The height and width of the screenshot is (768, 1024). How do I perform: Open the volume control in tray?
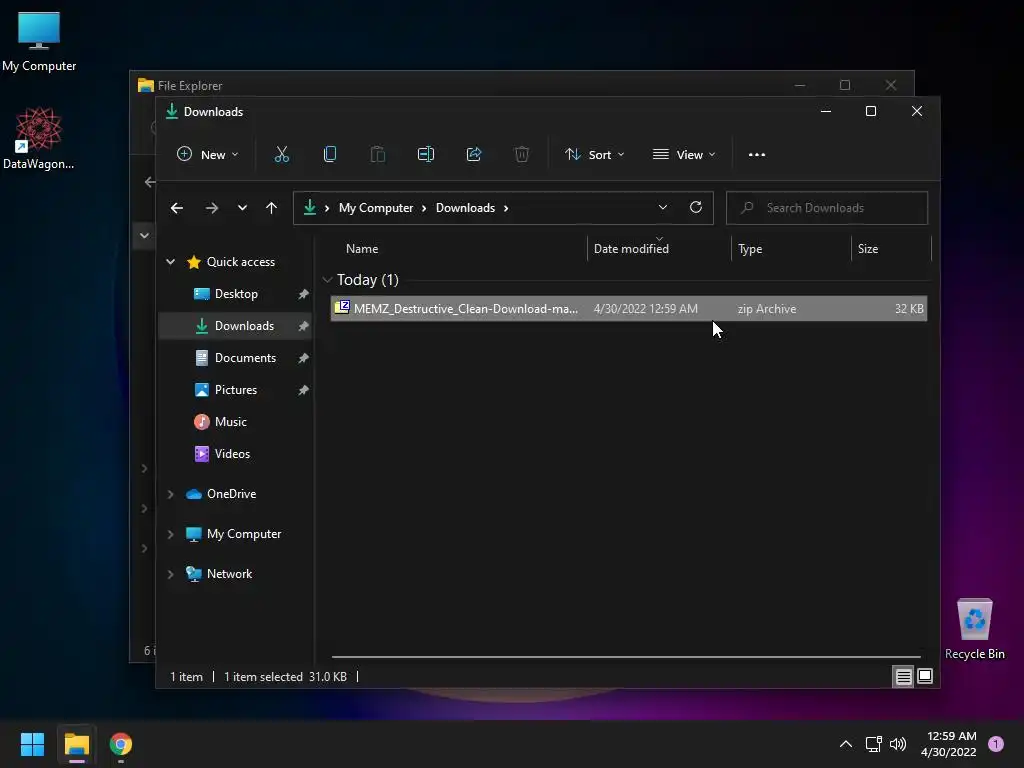tap(898, 744)
